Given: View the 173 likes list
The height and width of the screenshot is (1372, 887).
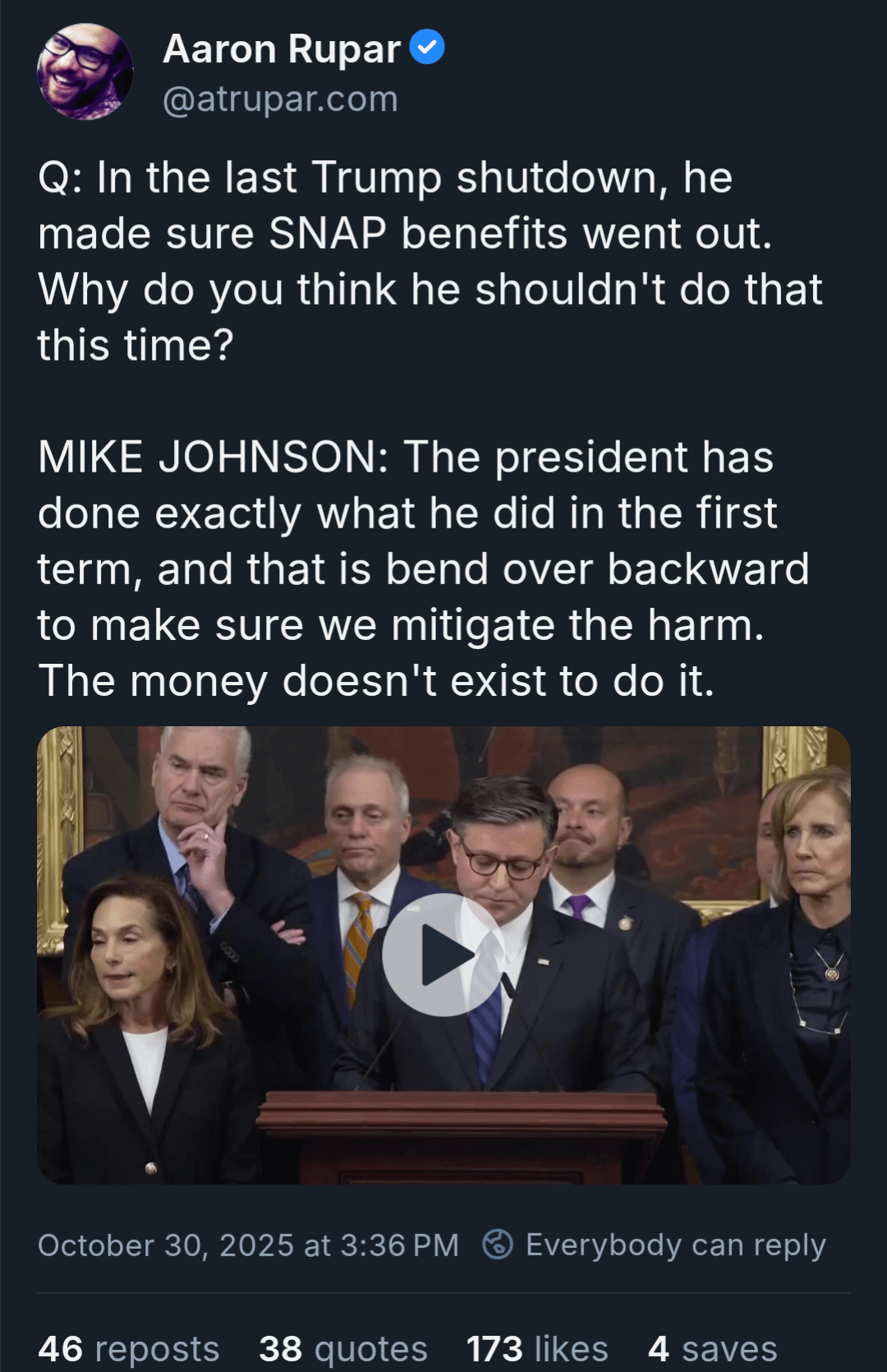Looking at the screenshot, I should click(537, 1349).
